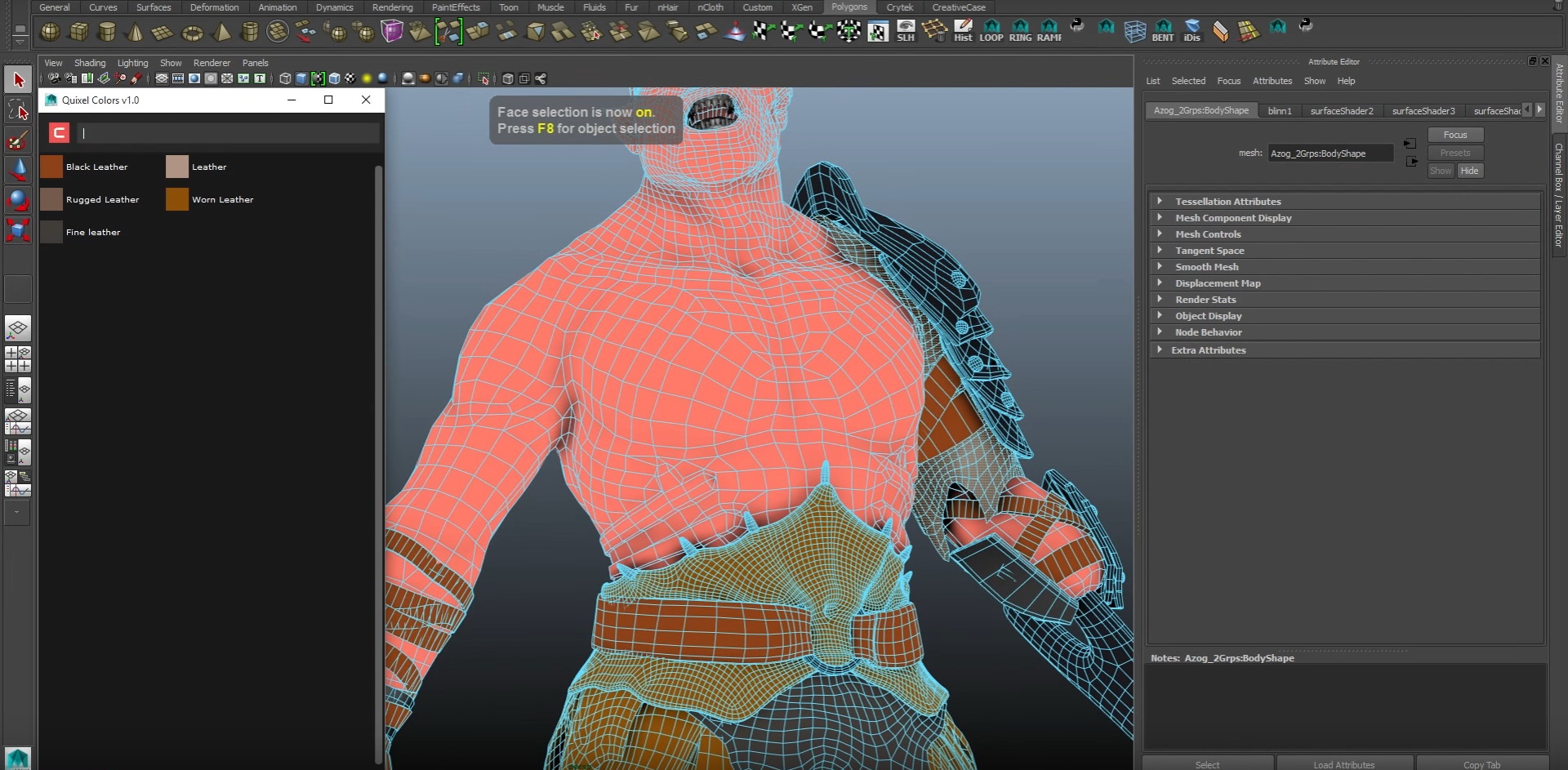
Task: Click the red Quixel C logo button
Action: pyautogui.click(x=59, y=132)
